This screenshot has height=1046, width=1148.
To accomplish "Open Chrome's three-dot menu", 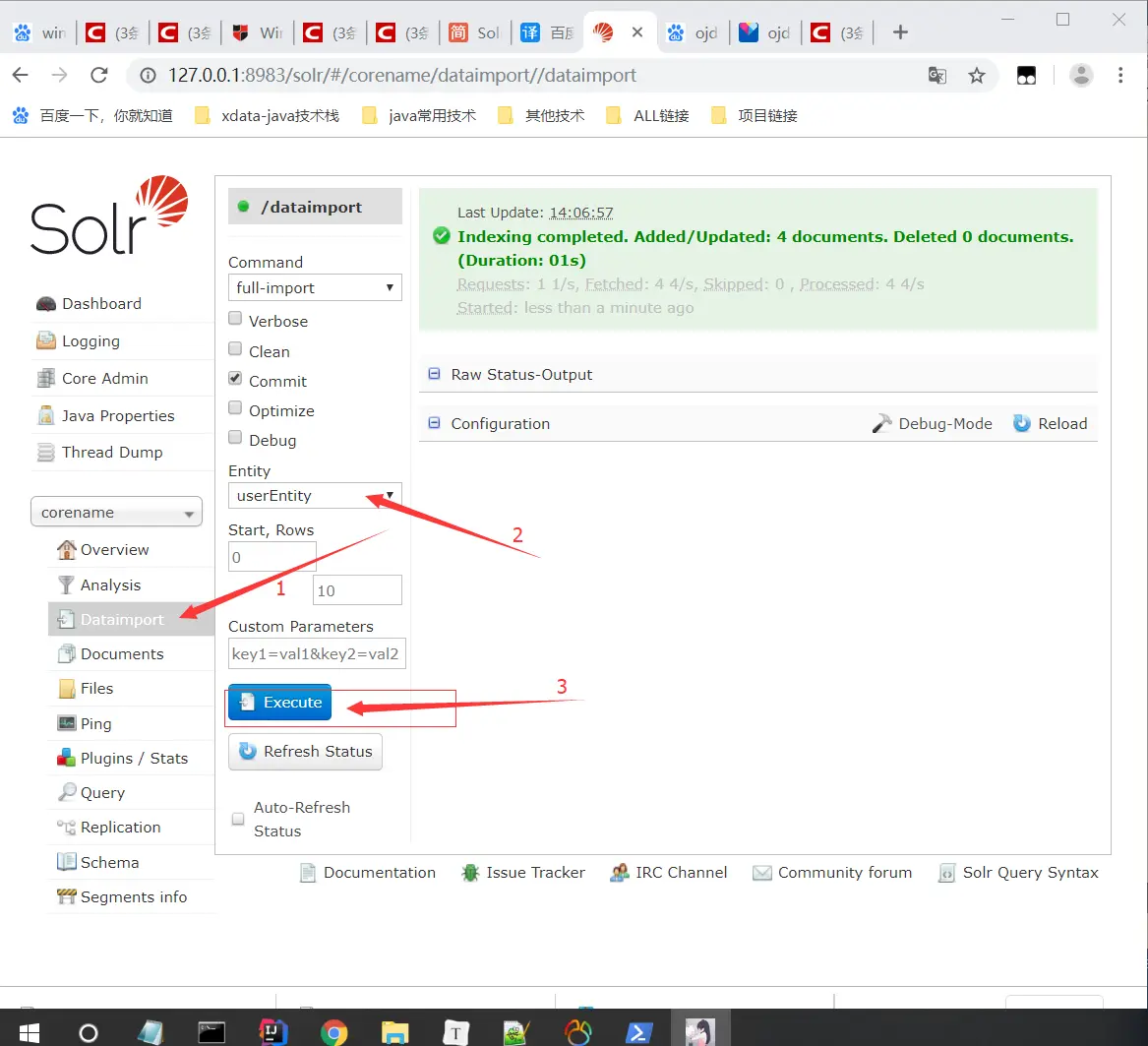I will 1120,75.
